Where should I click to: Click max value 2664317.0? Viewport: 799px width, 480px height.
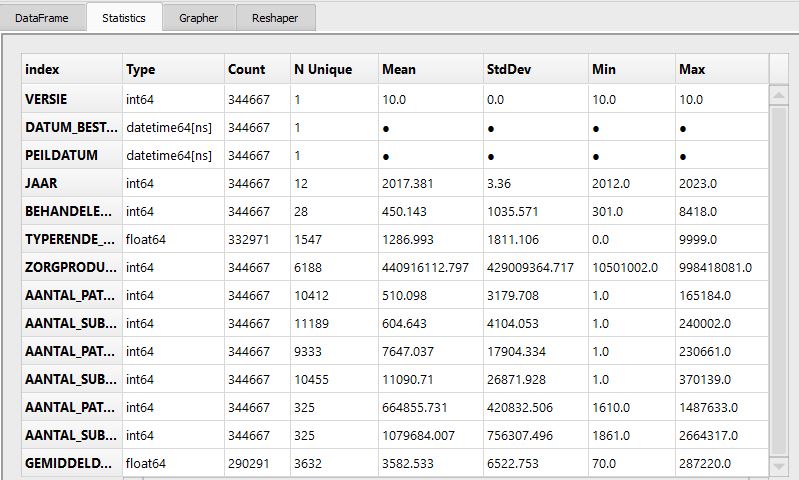tap(708, 436)
